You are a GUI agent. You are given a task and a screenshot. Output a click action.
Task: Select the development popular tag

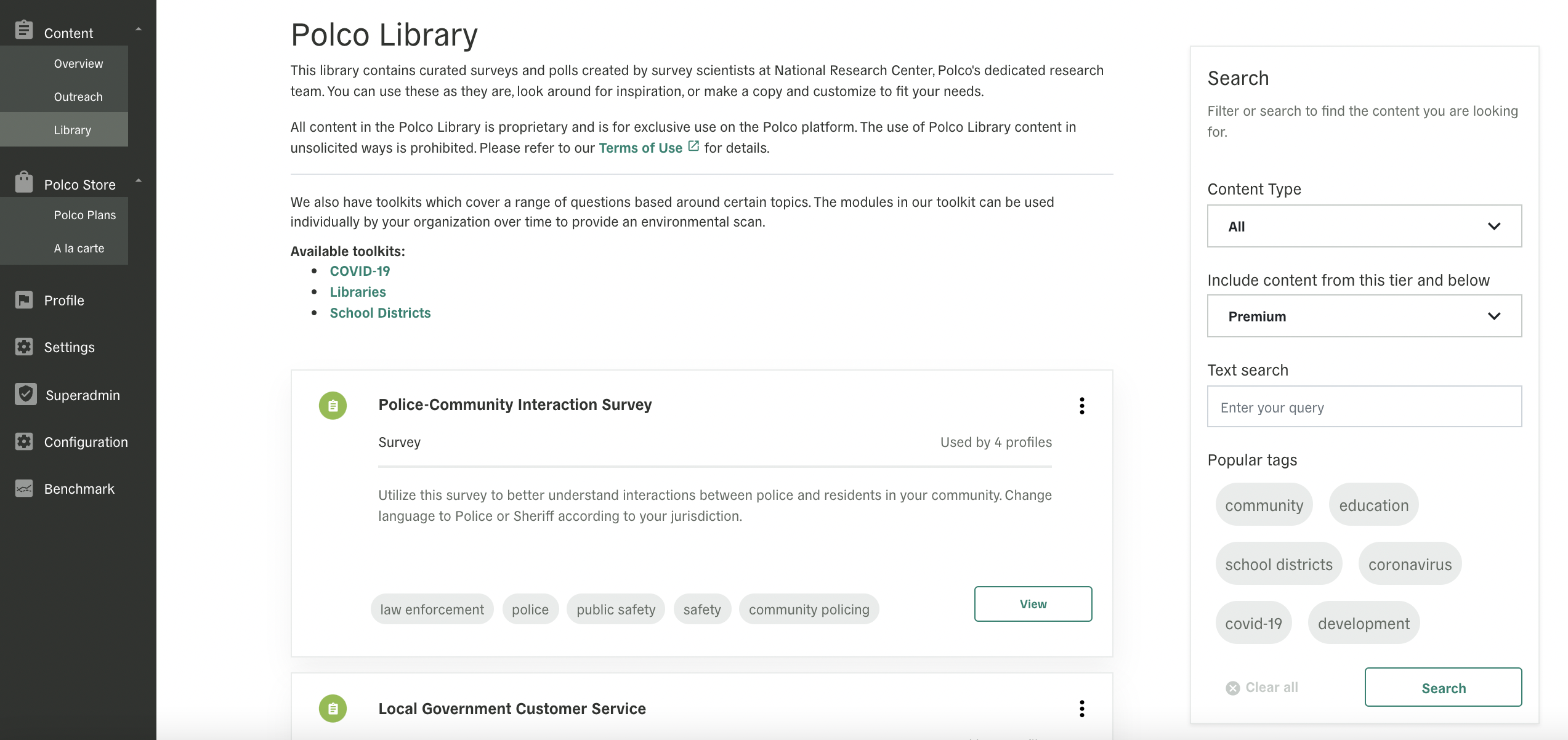coord(1364,623)
